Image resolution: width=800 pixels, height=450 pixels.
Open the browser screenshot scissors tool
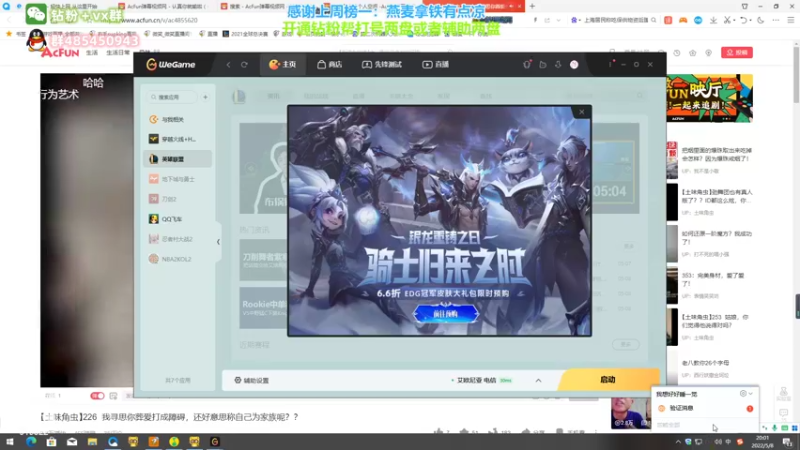point(727,20)
